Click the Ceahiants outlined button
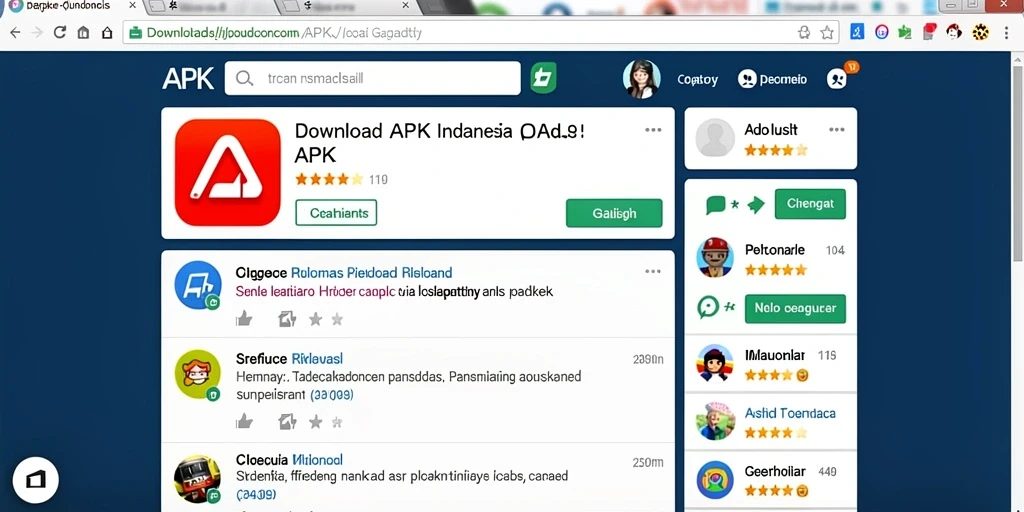The width and height of the screenshot is (1024, 512). (336, 213)
